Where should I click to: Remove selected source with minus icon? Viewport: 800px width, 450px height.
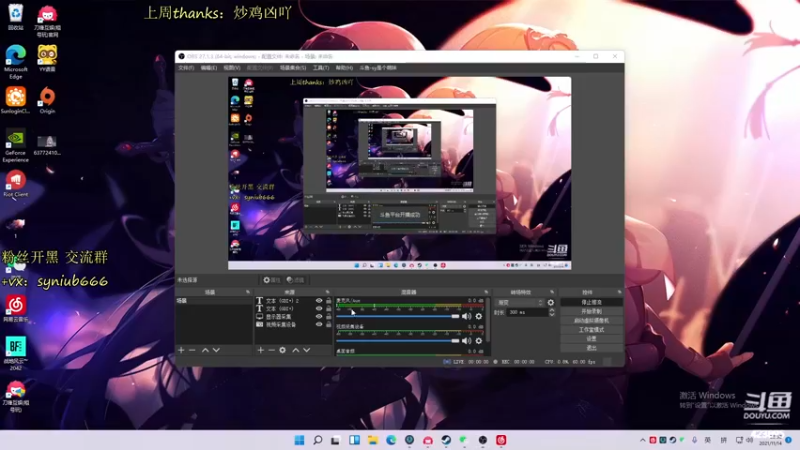click(271, 350)
